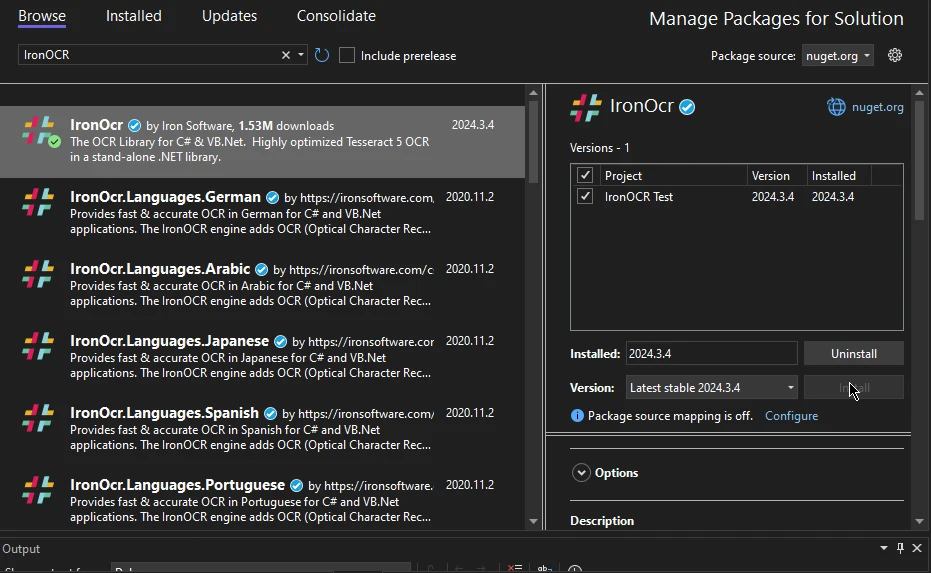This screenshot has height=573, width=931.
Task: Pin the Output panel
Action: tap(900, 548)
